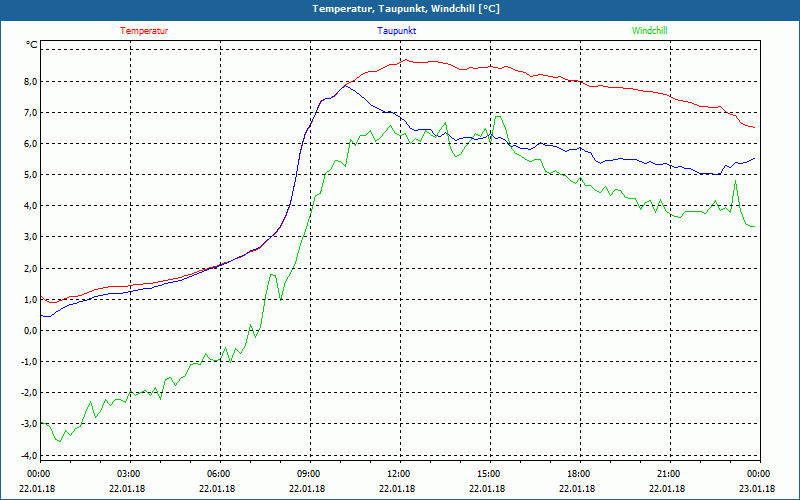Image resolution: width=800 pixels, height=500 pixels.
Task: Click the '21:00' time label
Action: click(670, 474)
